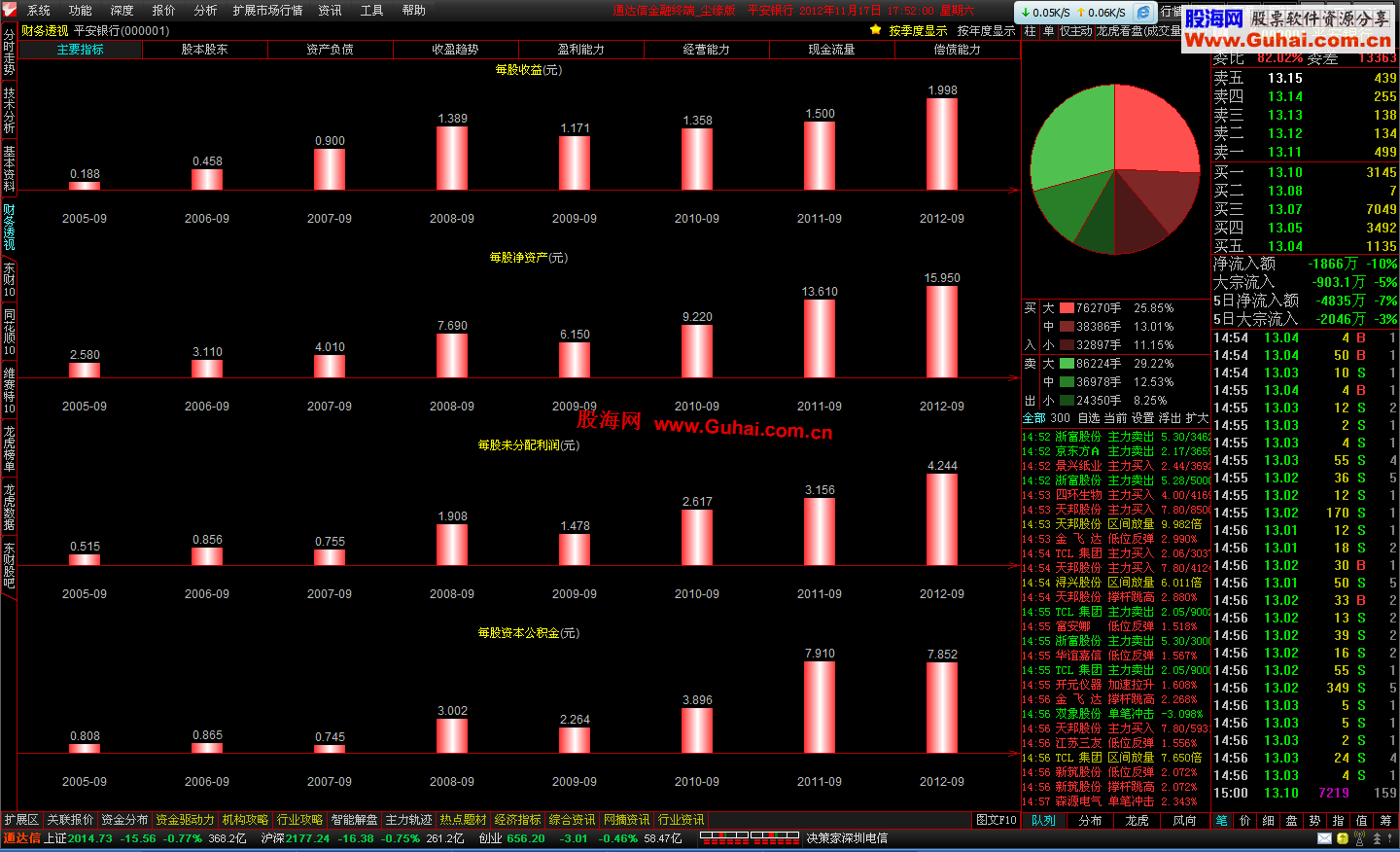
Task: Open the 工具 menu
Action: click(x=372, y=11)
